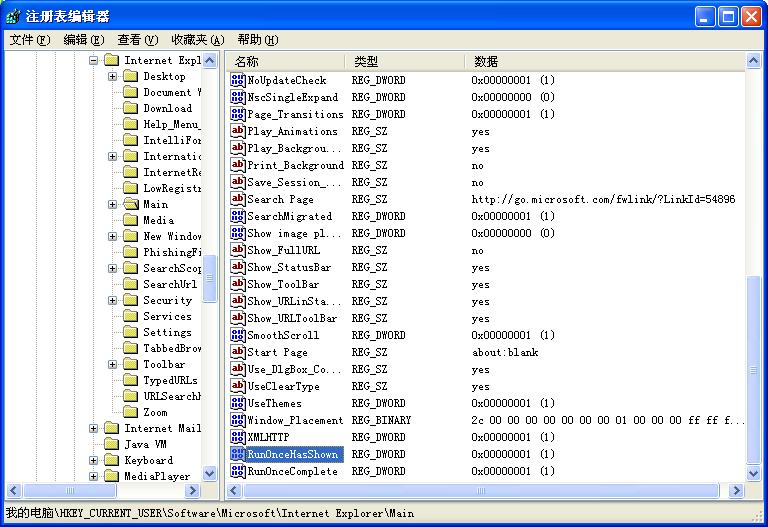Expand the SearchScopes key
768x527 pixels.
[x=113, y=268]
